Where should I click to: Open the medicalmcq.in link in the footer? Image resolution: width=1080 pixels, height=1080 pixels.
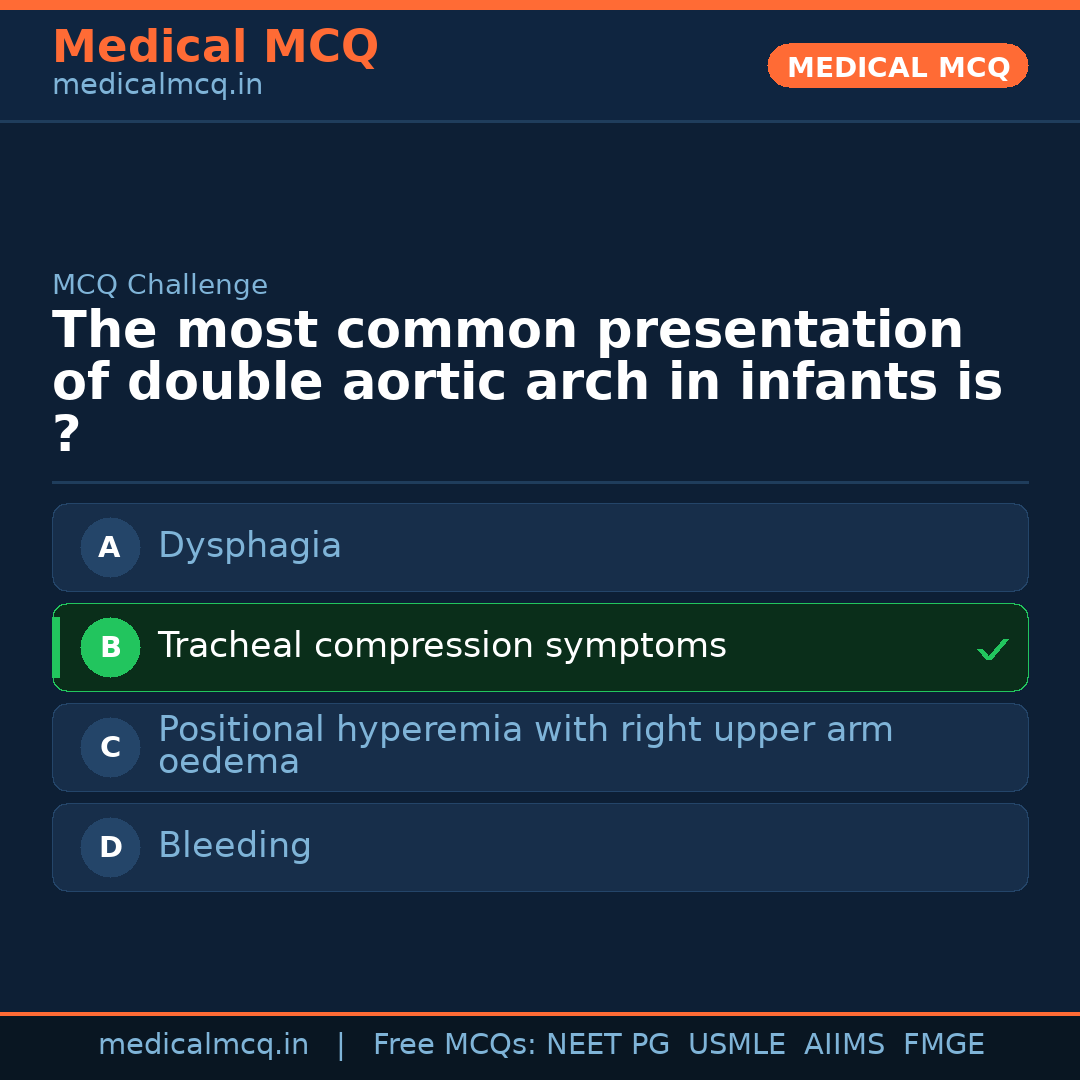(203, 1045)
